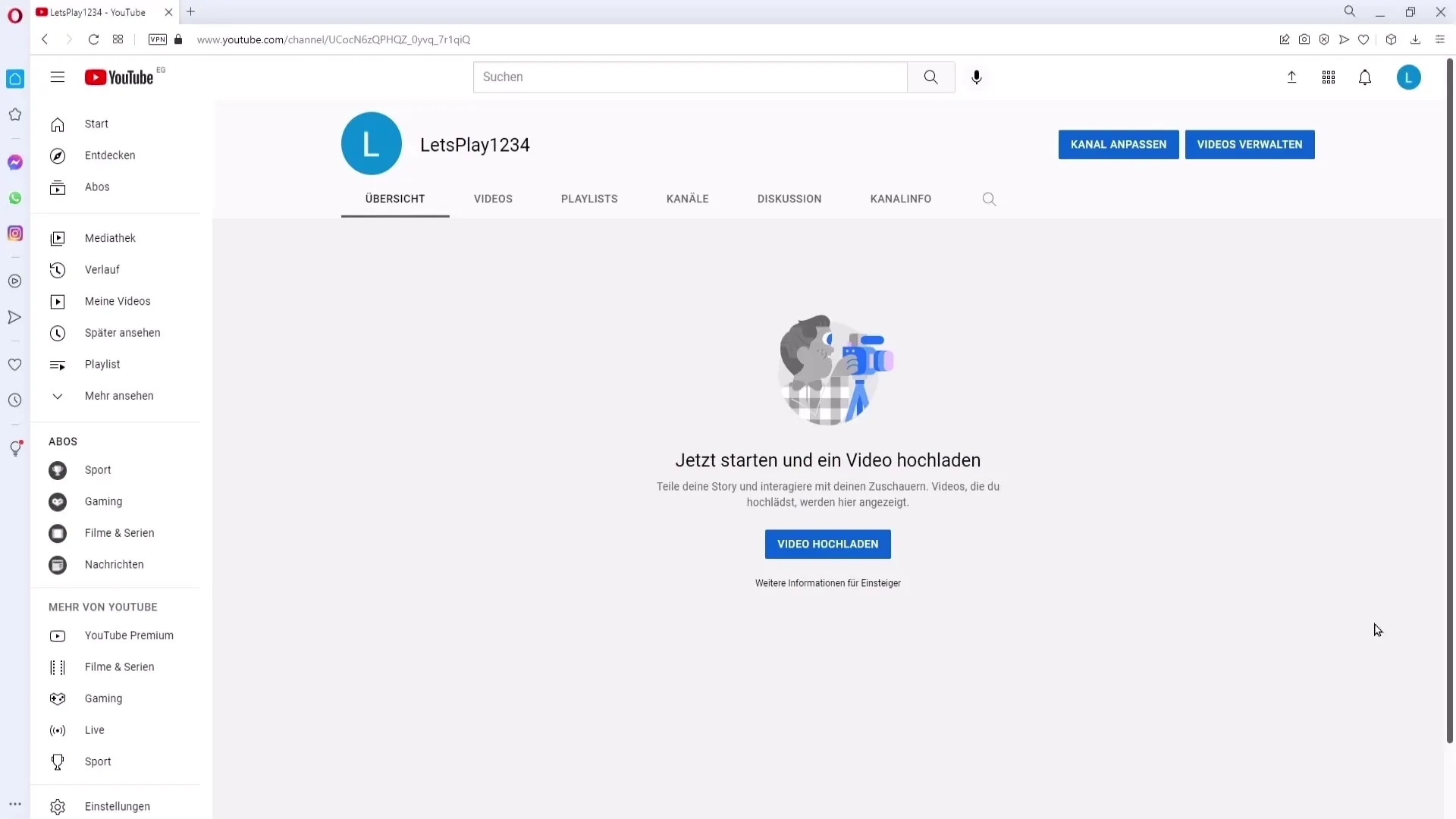The image size is (1456, 819).
Task: Click the YouTube apps grid icon
Action: pos(1328,77)
